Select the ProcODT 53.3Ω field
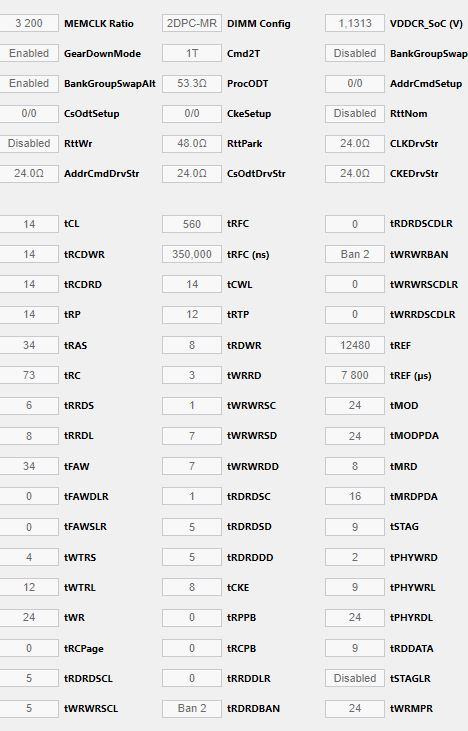Viewport: 468px width, 731px height. 192,83
